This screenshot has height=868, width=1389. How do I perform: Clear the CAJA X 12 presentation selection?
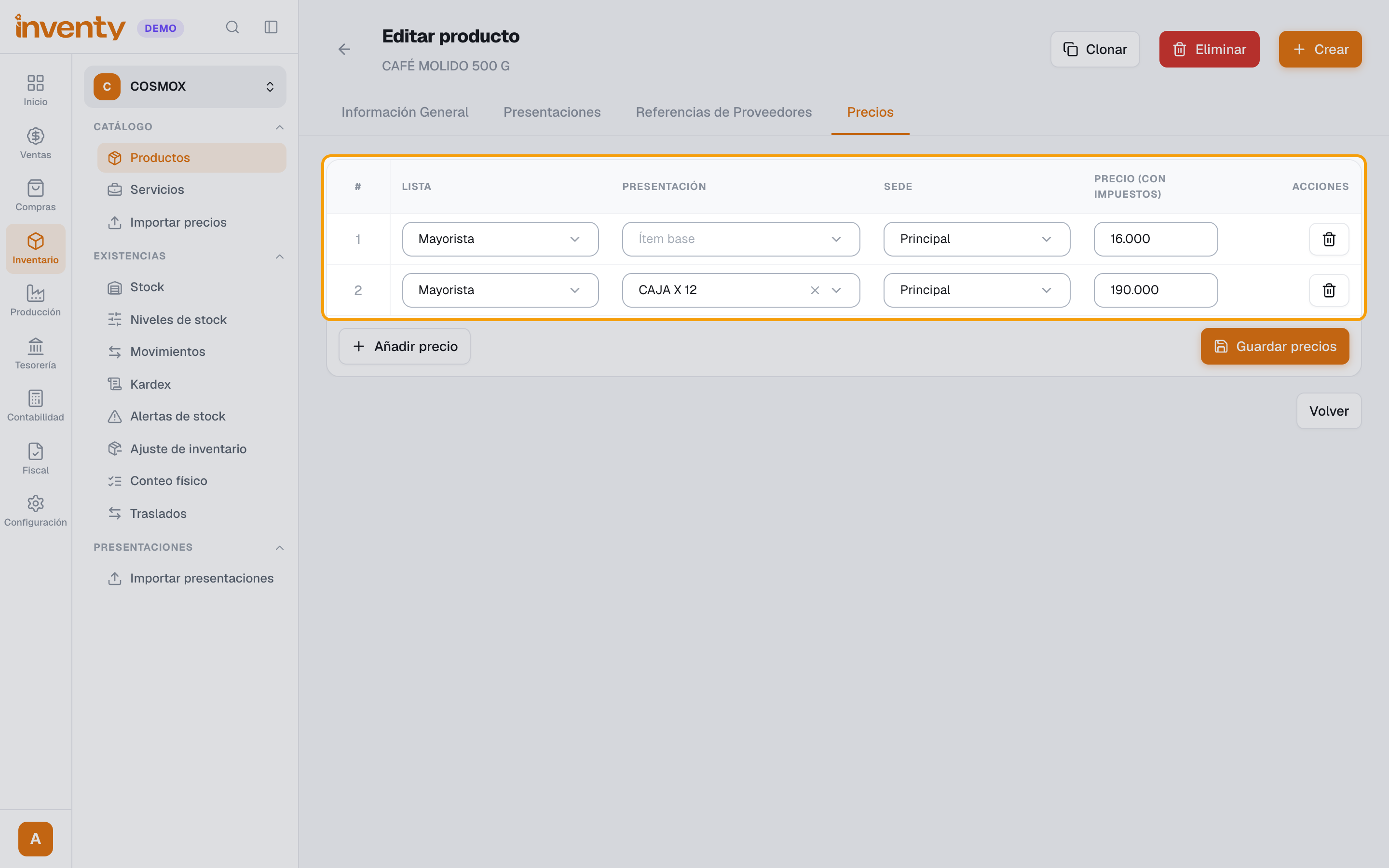(x=815, y=290)
